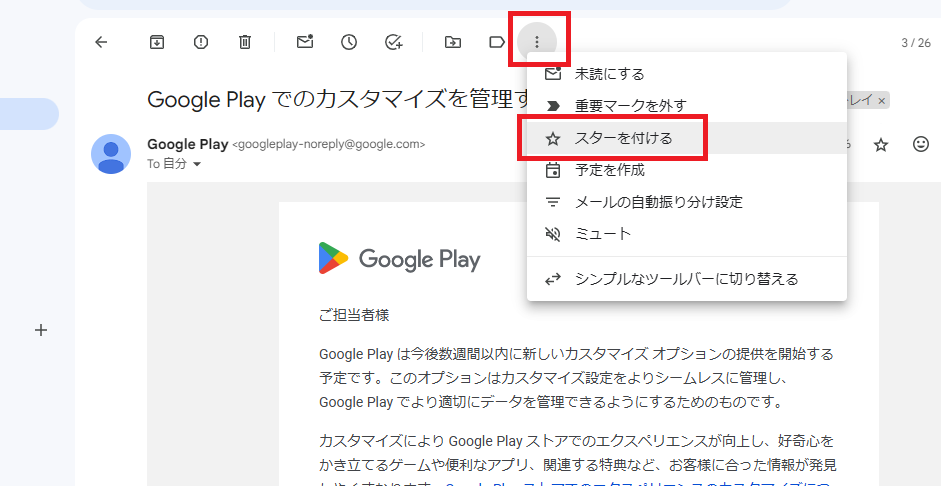The width and height of the screenshot is (941, 486).
Task: Select ミュート from the menu
Action: point(687,234)
